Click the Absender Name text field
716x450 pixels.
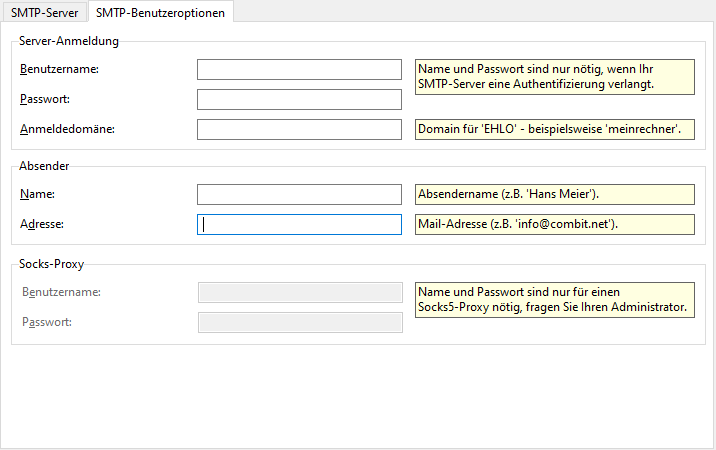coord(299,194)
